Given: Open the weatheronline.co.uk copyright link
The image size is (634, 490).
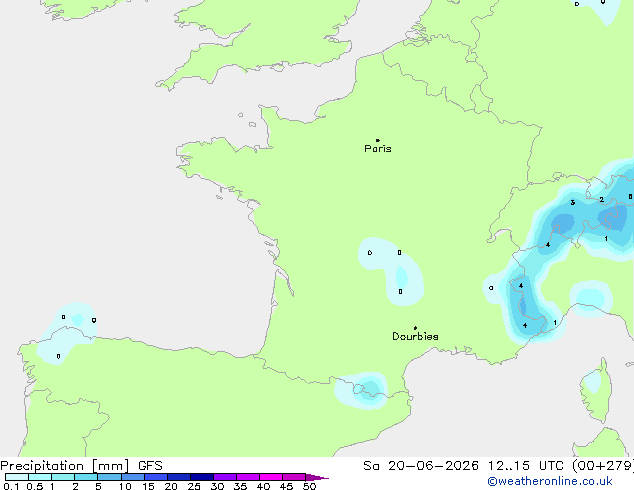Looking at the screenshot, I should 550,481.
